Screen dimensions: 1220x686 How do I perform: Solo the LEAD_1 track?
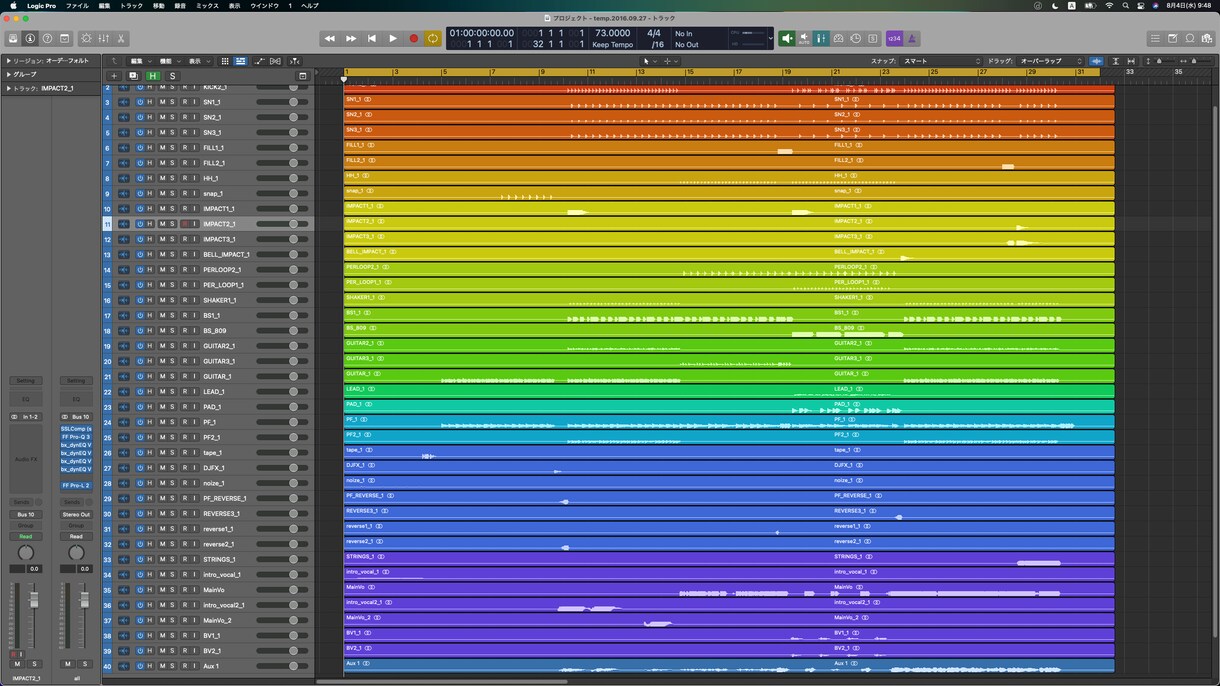coord(172,391)
